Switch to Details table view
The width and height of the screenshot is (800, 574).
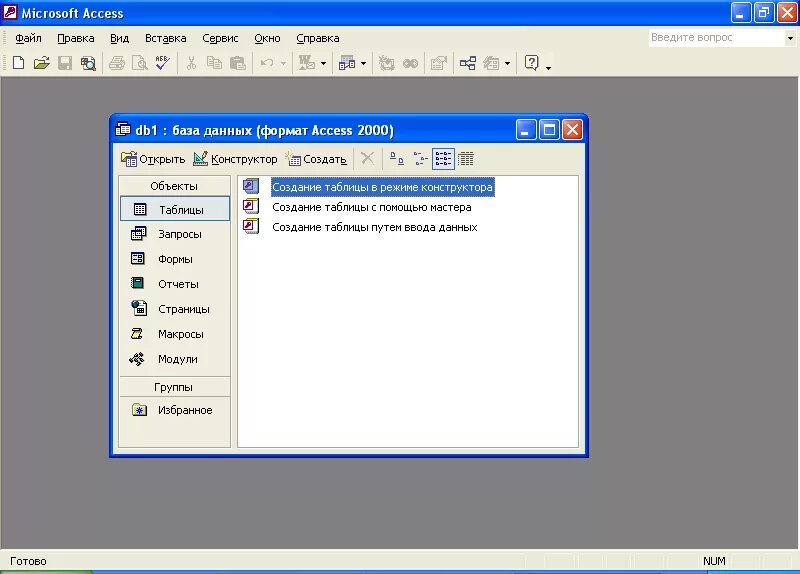(x=465, y=159)
